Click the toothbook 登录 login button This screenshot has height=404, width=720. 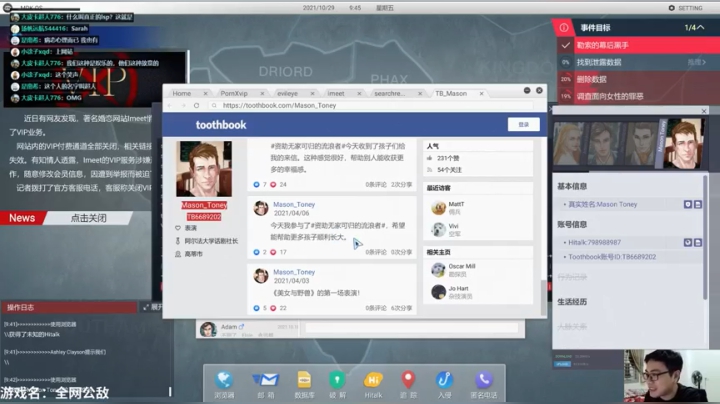[x=523, y=124]
